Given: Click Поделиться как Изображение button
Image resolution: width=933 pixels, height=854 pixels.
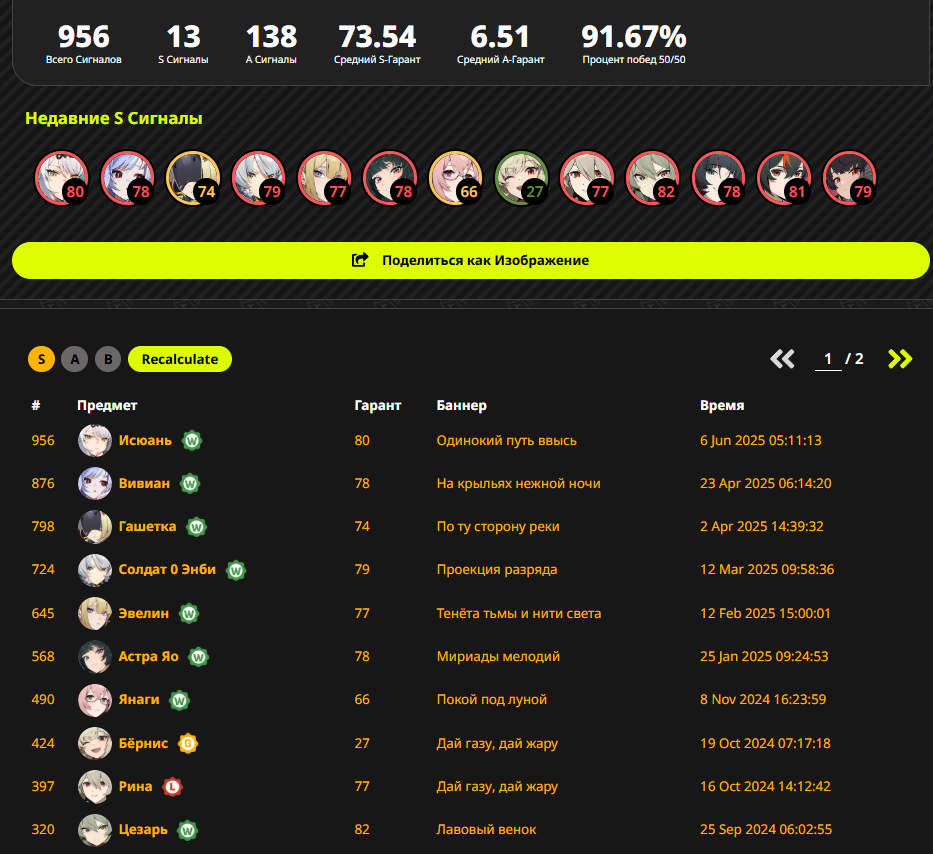Looking at the screenshot, I should pyautogui.click(x=471, y=260).
